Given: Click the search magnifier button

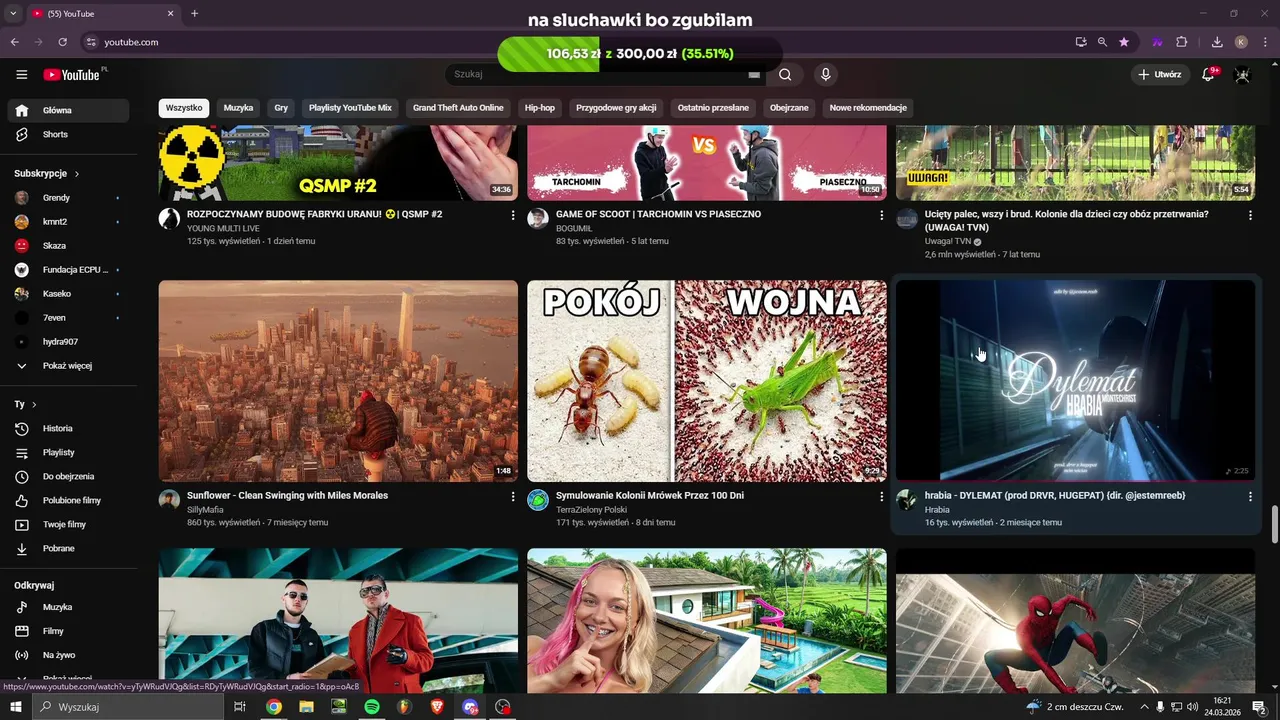Looking at the screenshot, I should [785, 74].
